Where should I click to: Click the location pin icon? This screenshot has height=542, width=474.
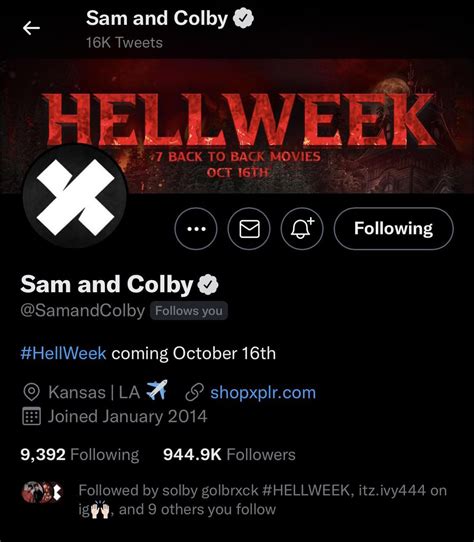point(31,393)
